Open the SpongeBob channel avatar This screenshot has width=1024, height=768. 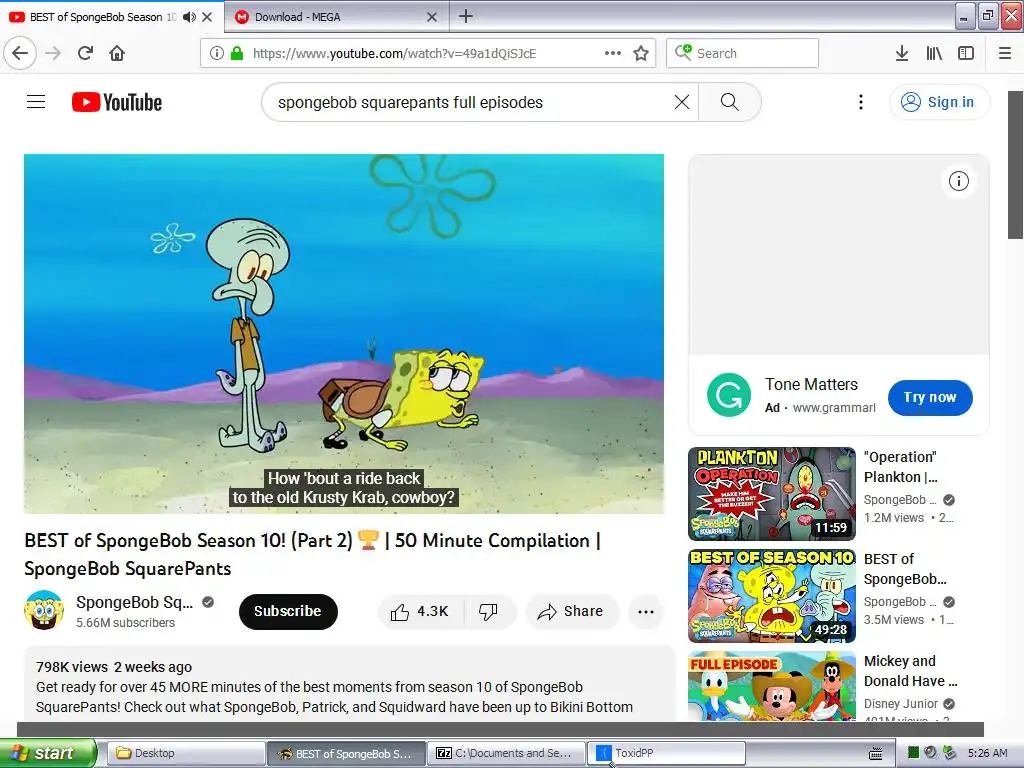[x=44, y=610]
